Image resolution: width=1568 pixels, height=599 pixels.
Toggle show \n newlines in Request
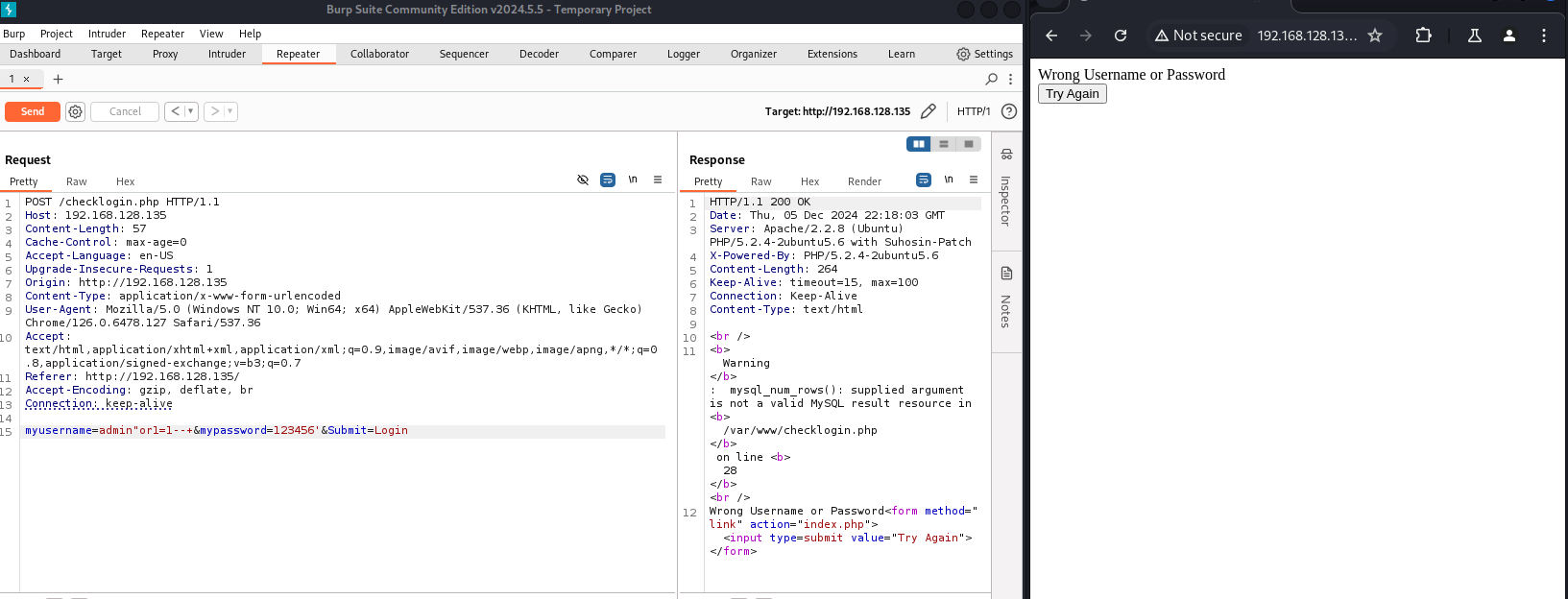coord(633,180)
